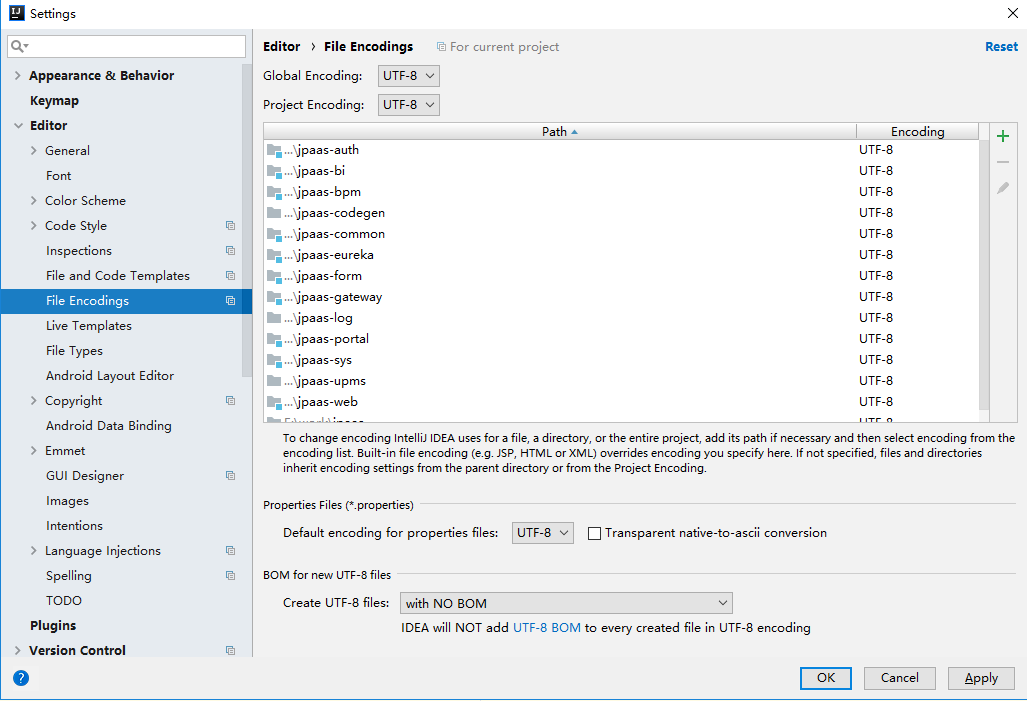Expand the Copyright node
Image resolution: width=1027 pixels, height=701 pixels.
[33, 400]
